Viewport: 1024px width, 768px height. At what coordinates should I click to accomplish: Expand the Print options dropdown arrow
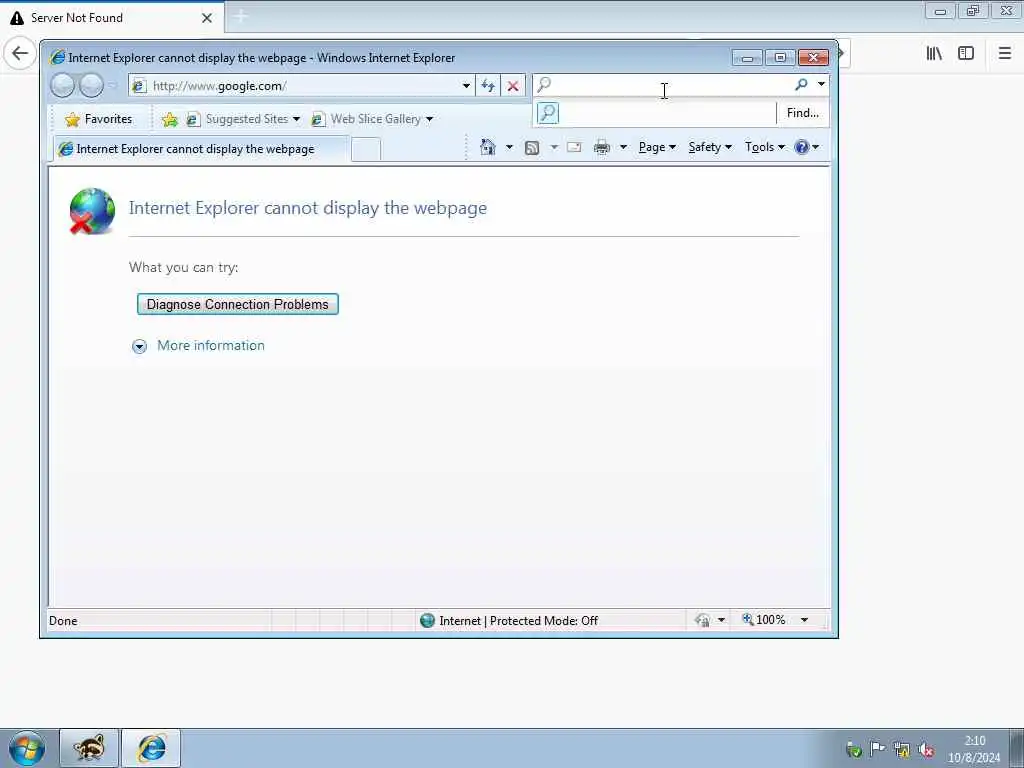click(x=623, y=147)
